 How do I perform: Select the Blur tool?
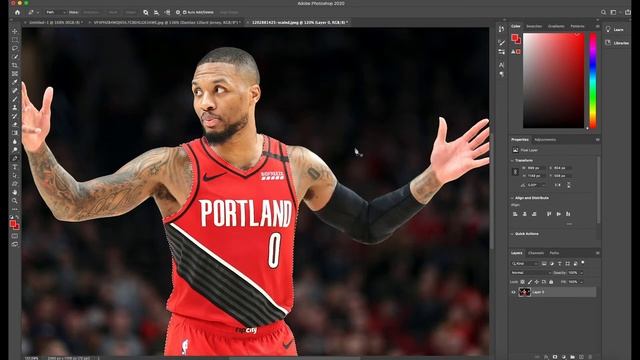coord(15,142)
